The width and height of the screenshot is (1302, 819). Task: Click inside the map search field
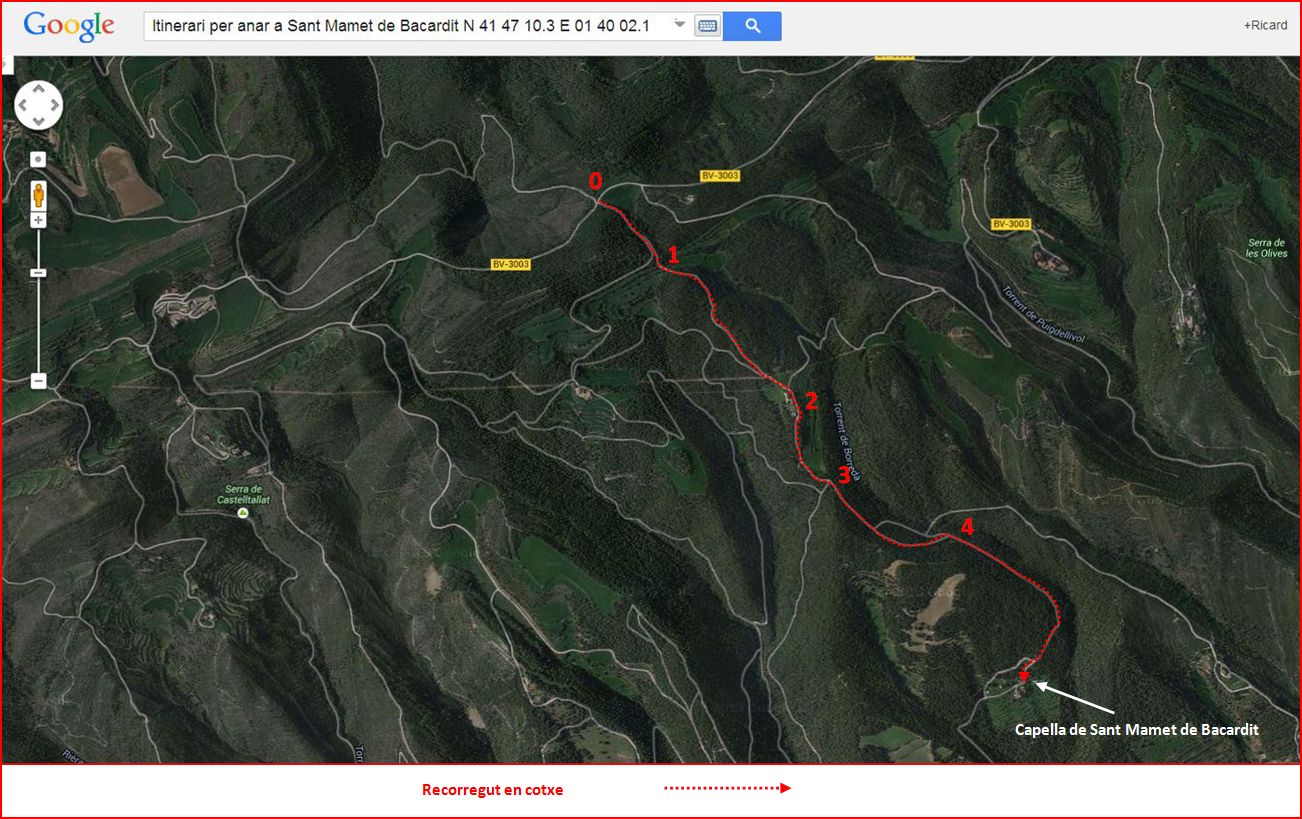click(x=400, y=26)
